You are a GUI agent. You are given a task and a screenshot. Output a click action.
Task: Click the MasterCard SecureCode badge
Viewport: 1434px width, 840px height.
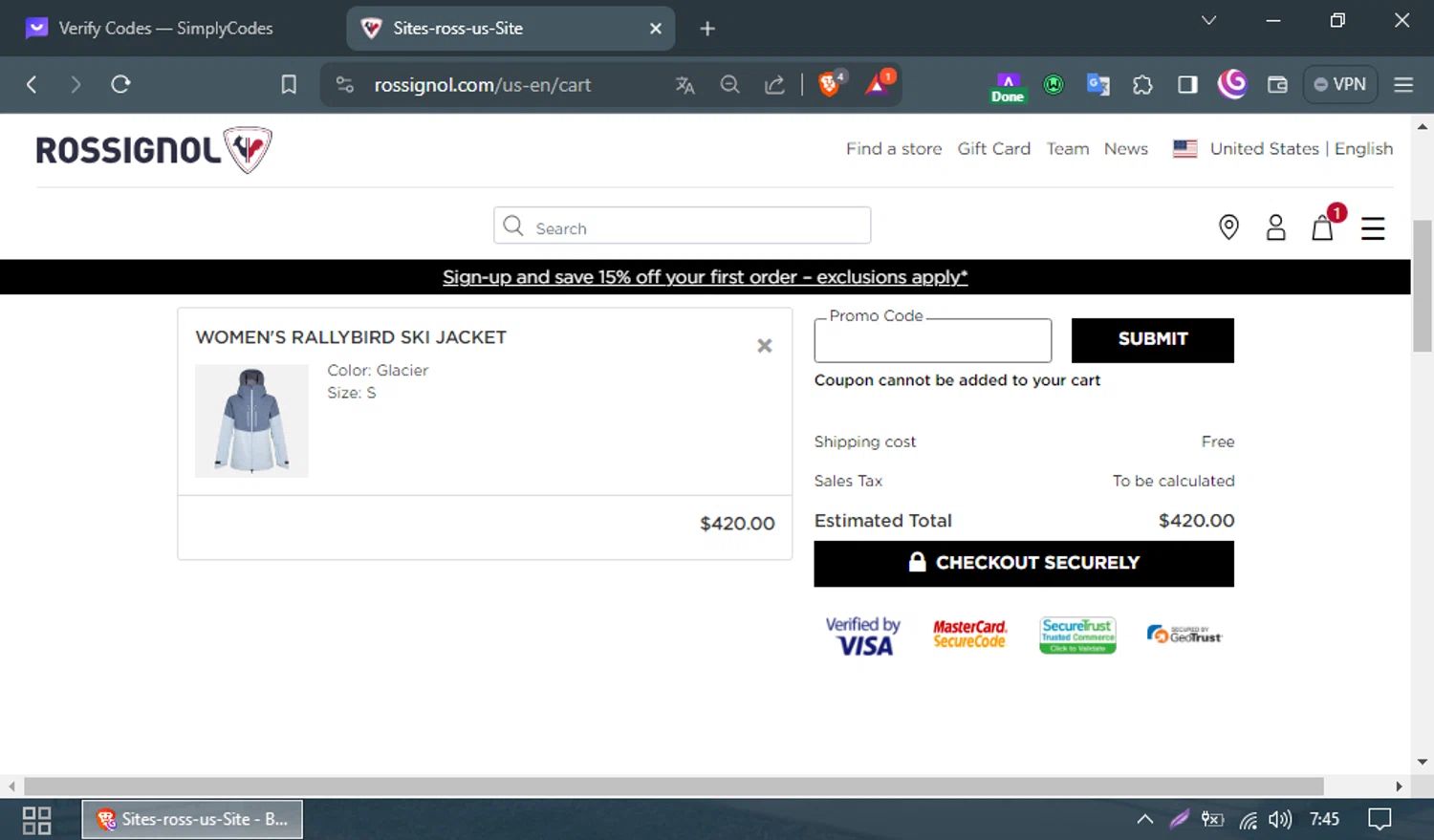tap(969, 635)
